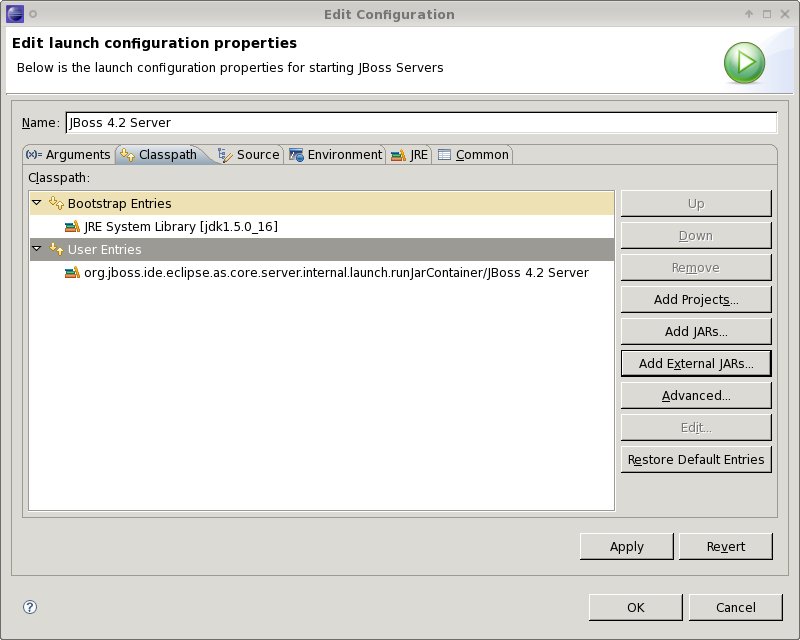Click the Bootstrap Entries classpath icon
The width and height of the screenshot is (800, 640).
(56, 203)
